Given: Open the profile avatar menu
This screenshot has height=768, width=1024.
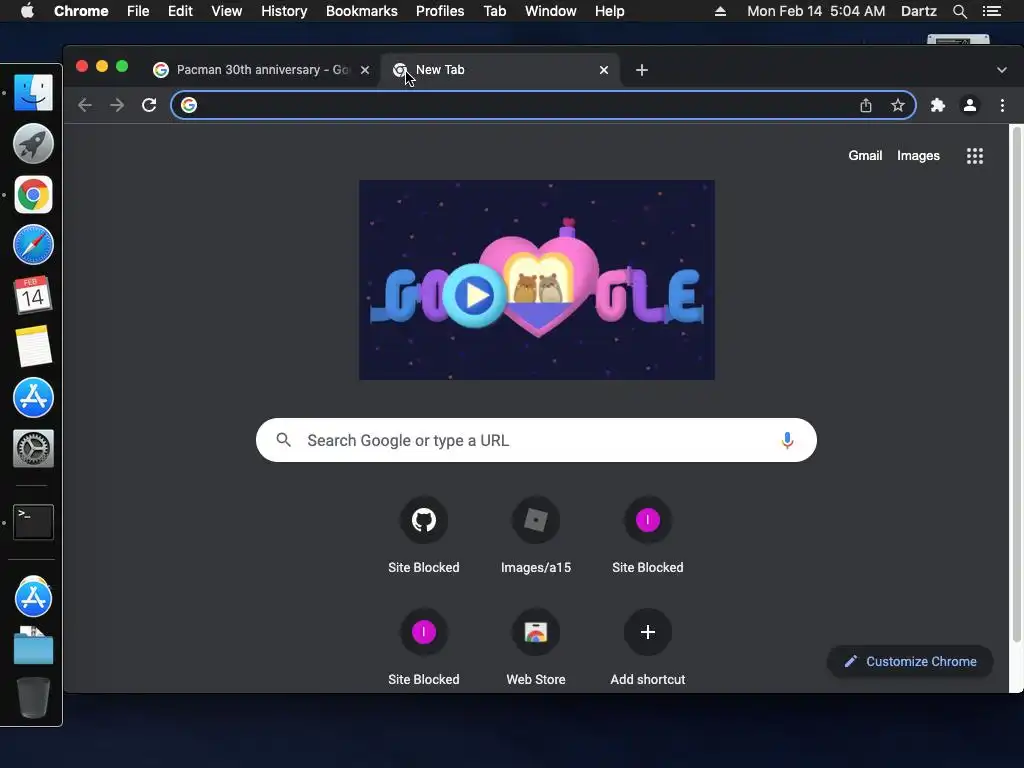Looking at the screenshot, I should coord(970,105).
